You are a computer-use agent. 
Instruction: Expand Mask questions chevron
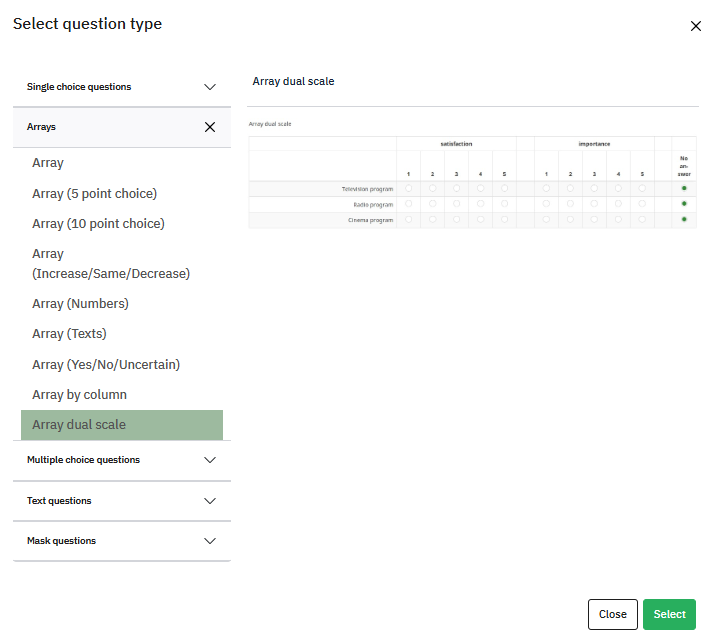coord(210,541)
